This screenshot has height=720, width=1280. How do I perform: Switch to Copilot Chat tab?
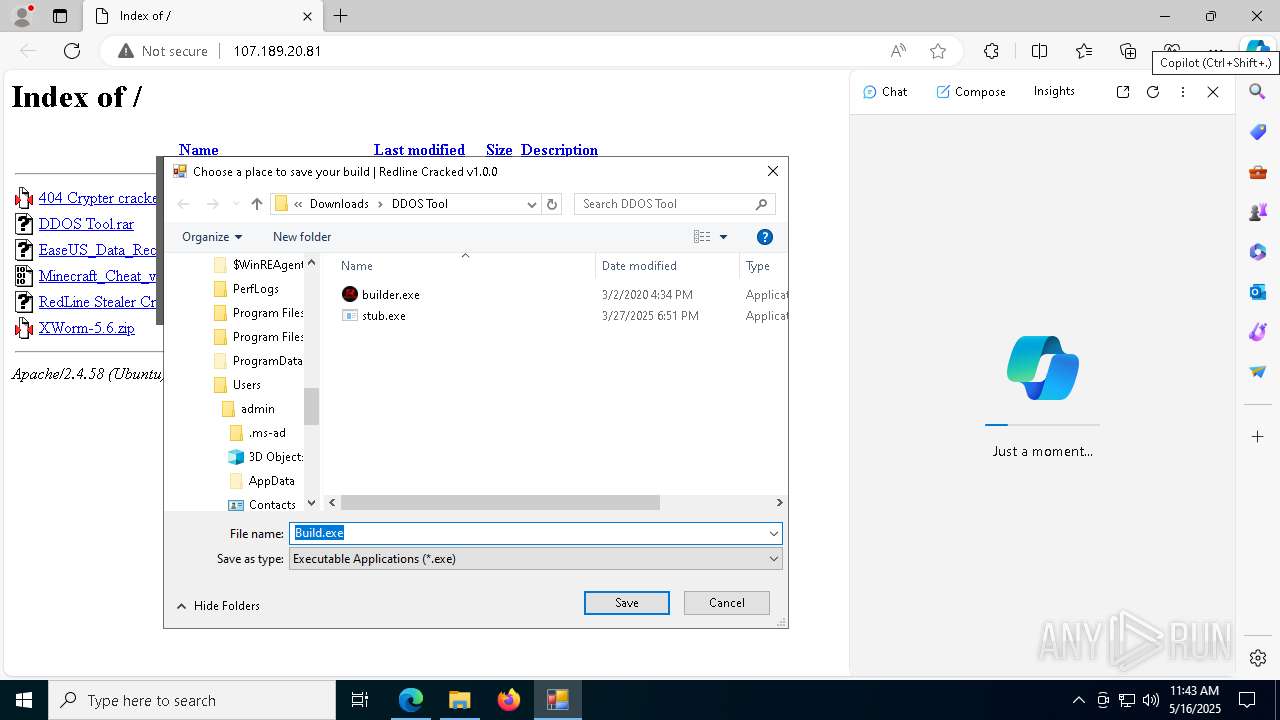pos(885,91)
